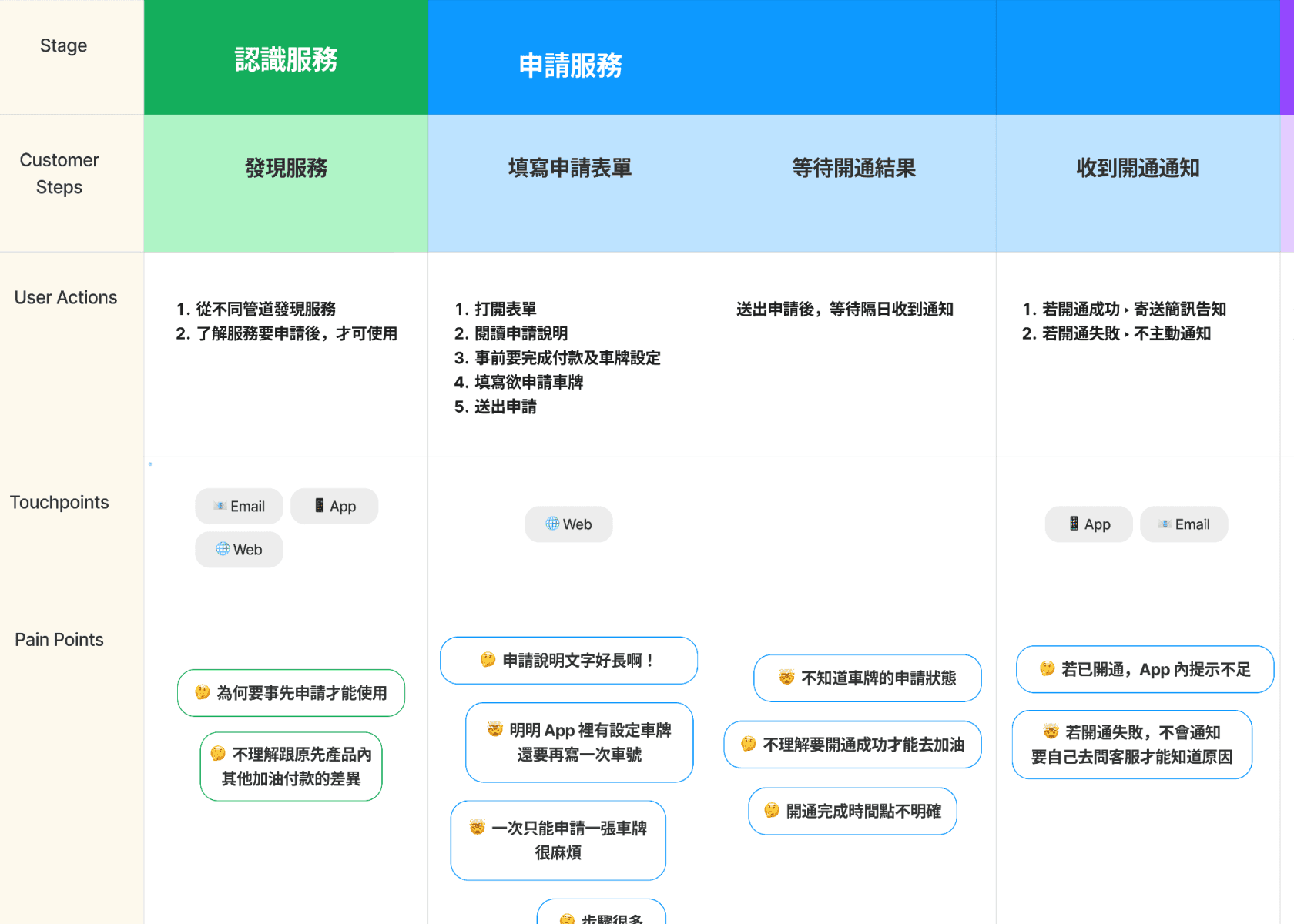The image size is (1294, 924).
Task: Click the Customer Steps row label
Action: 59,173
